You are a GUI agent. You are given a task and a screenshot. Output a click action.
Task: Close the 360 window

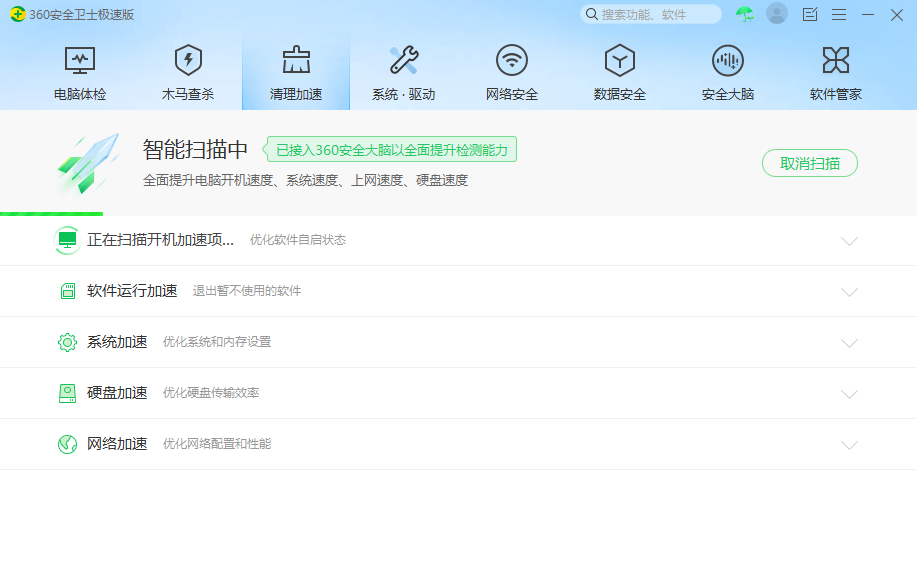point(897,15)
